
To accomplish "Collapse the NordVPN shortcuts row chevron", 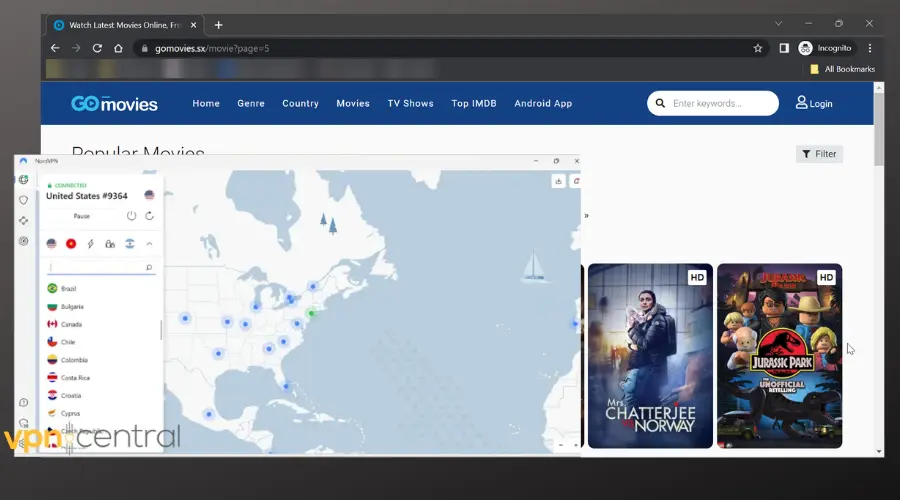I will (x=149, y=244).
